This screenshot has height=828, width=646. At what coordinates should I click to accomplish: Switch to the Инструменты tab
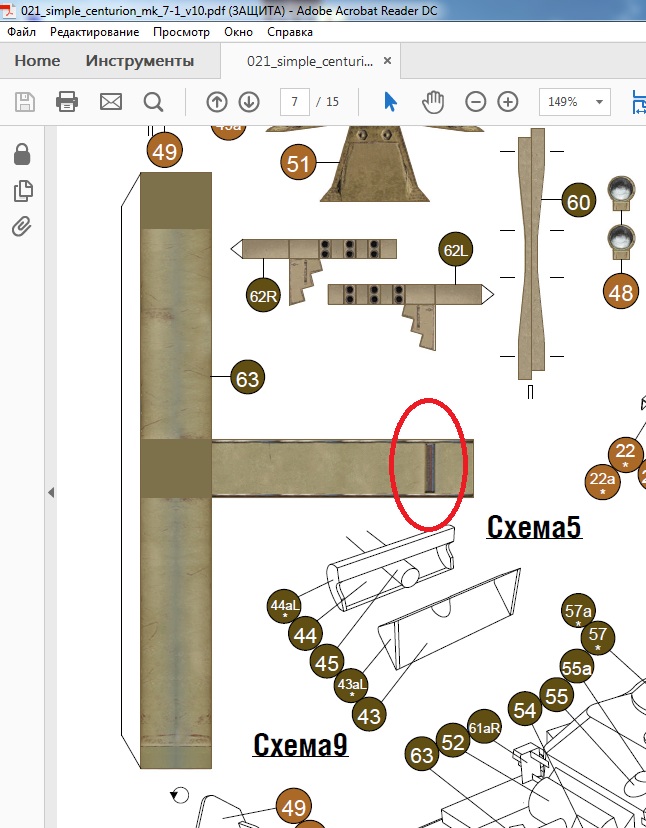pos(139,61)
